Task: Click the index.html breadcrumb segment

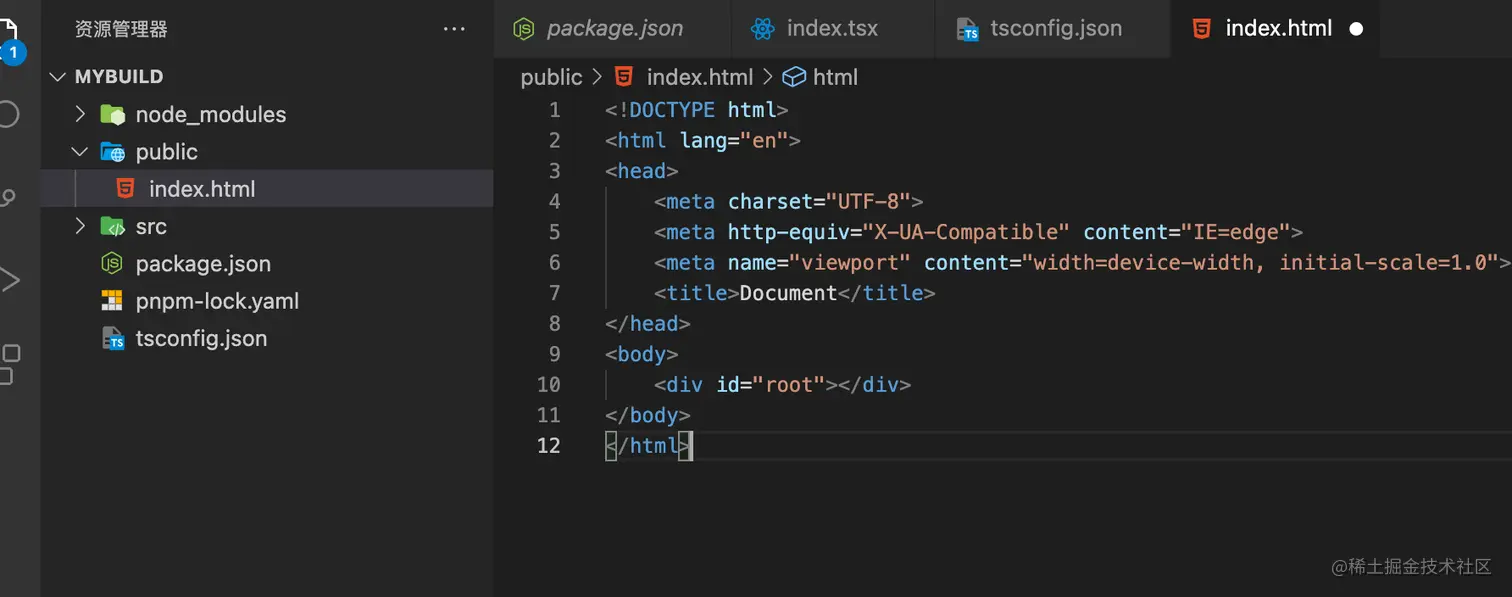Action: click(700, 77)
